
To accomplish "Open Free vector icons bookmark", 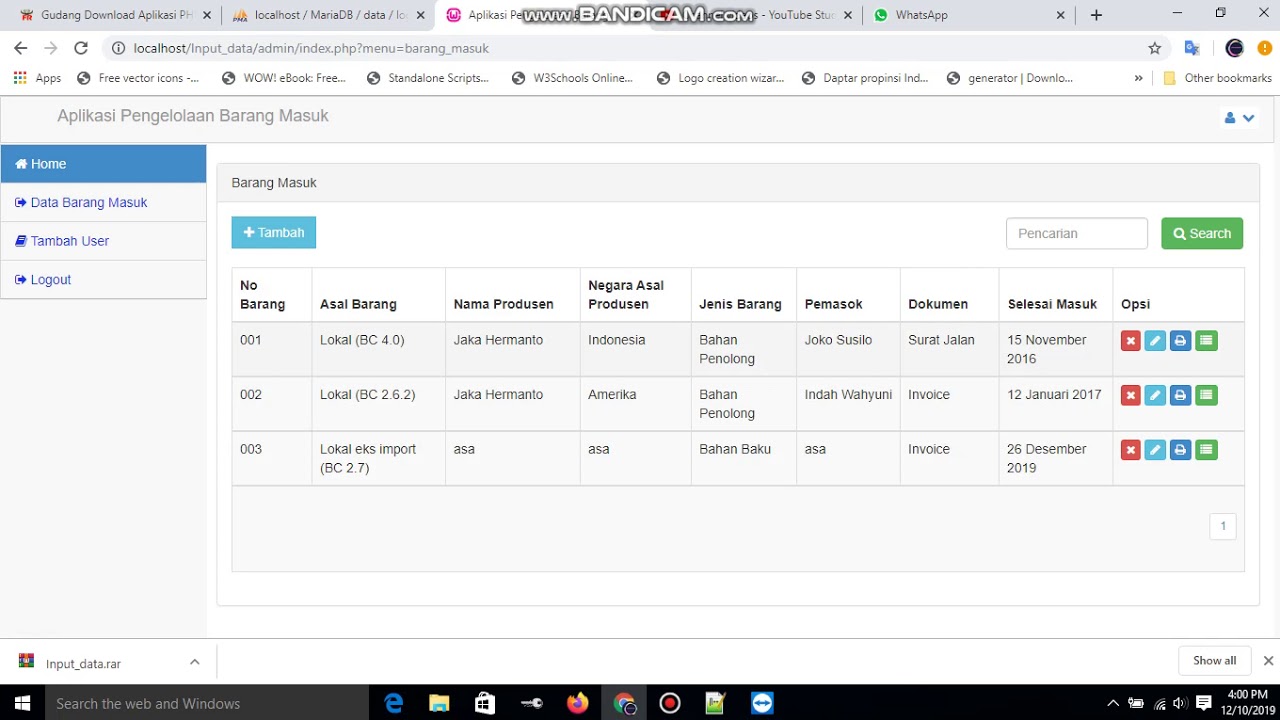I will click(138, 78).
